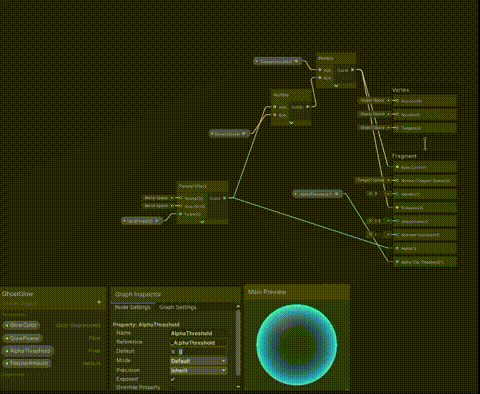This screenshot has height=394, width=480.
Task: Click the Fragment Base Color block port
Action: (397, 167)
